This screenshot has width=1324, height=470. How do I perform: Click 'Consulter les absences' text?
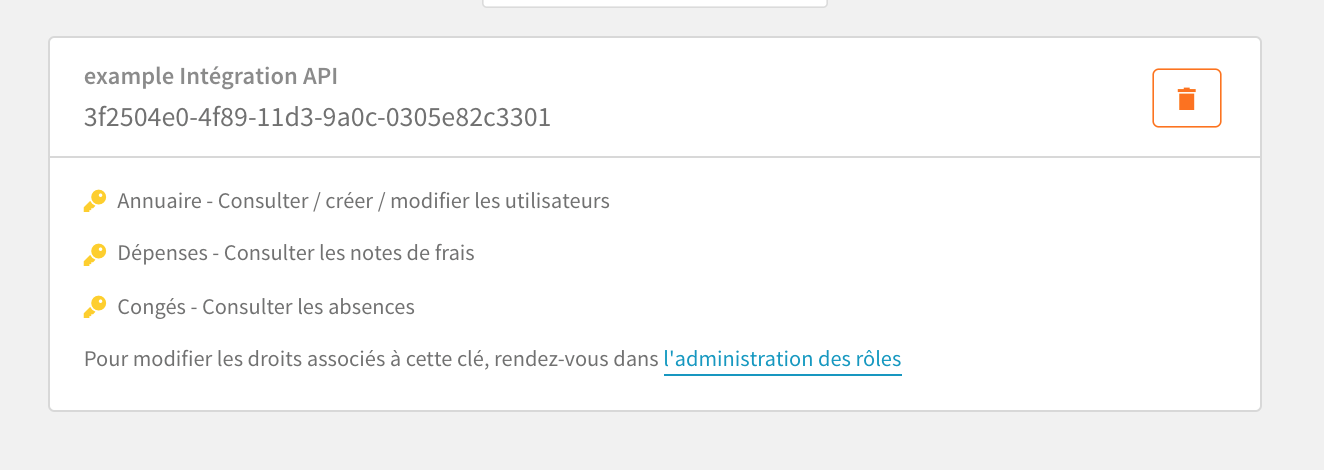point(308,307)
